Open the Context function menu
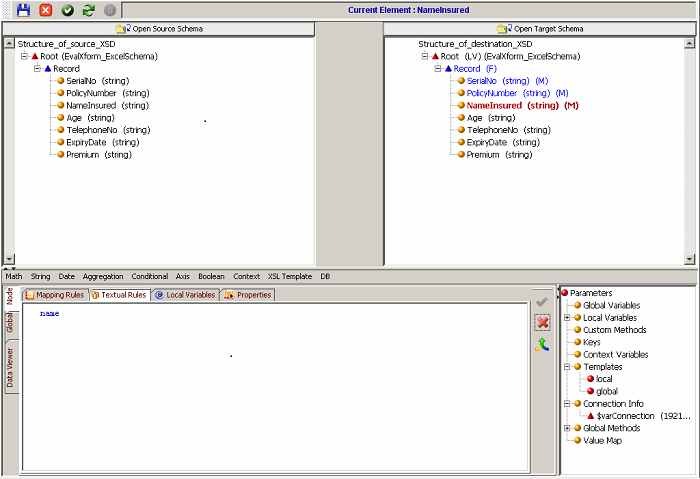The image size is (700, 479). 246,276
